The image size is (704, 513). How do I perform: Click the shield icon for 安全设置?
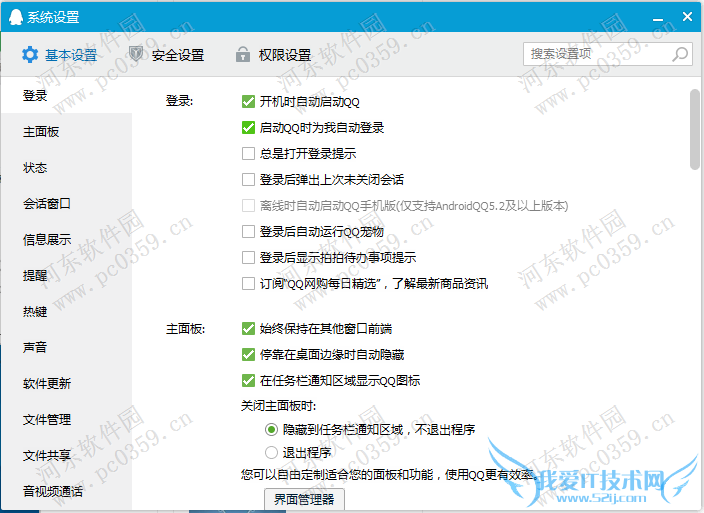tap(136, 54)
